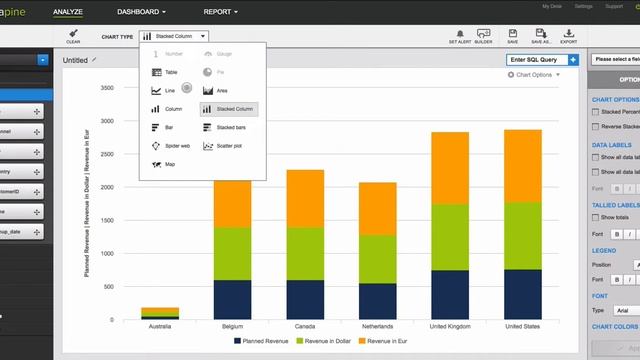The image size is (640, 360).
Task: Click the Save icon
Action: click(x=513, y=33)
